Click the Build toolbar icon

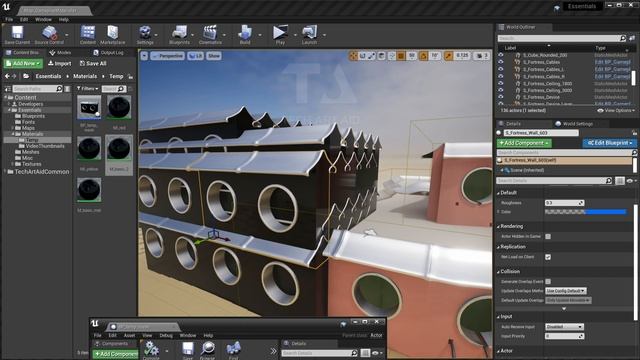point(245,34)
